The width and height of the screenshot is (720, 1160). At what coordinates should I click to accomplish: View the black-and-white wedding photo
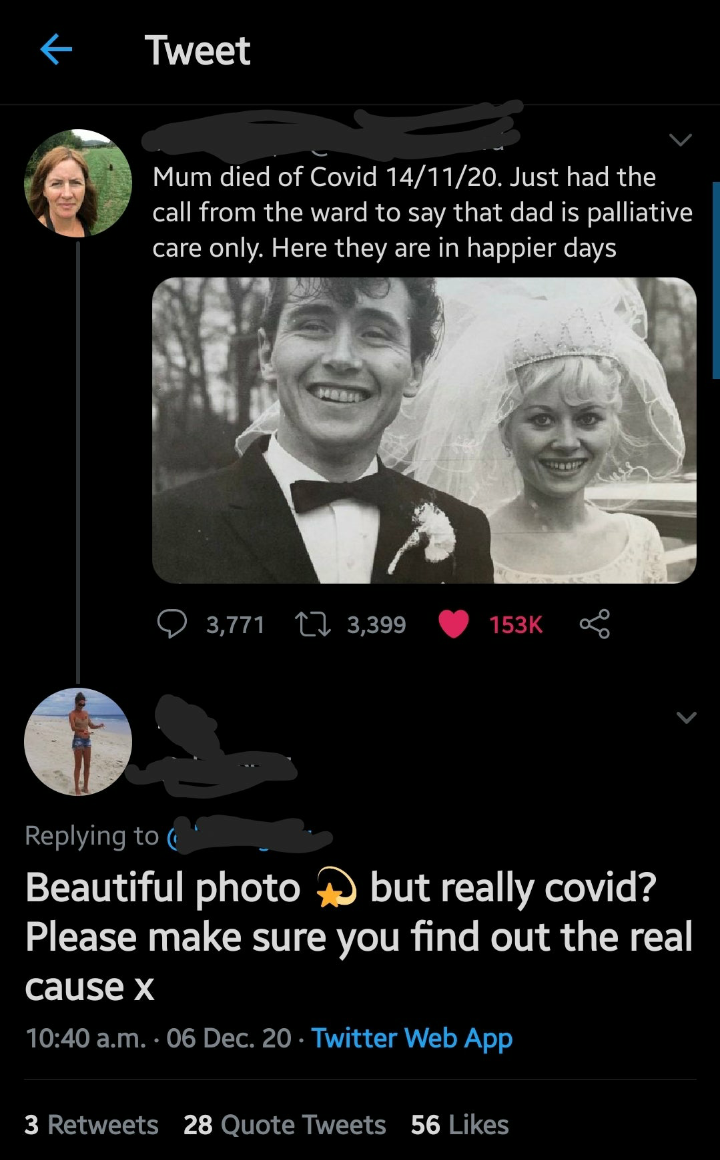coord(424,430)
